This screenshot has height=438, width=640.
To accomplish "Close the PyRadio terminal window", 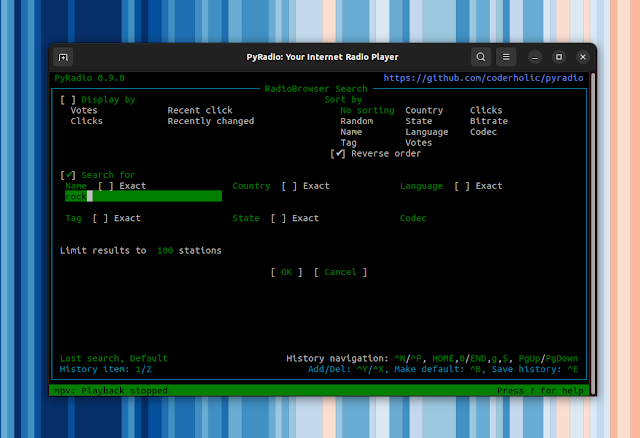I will click(x=583, y=57).
